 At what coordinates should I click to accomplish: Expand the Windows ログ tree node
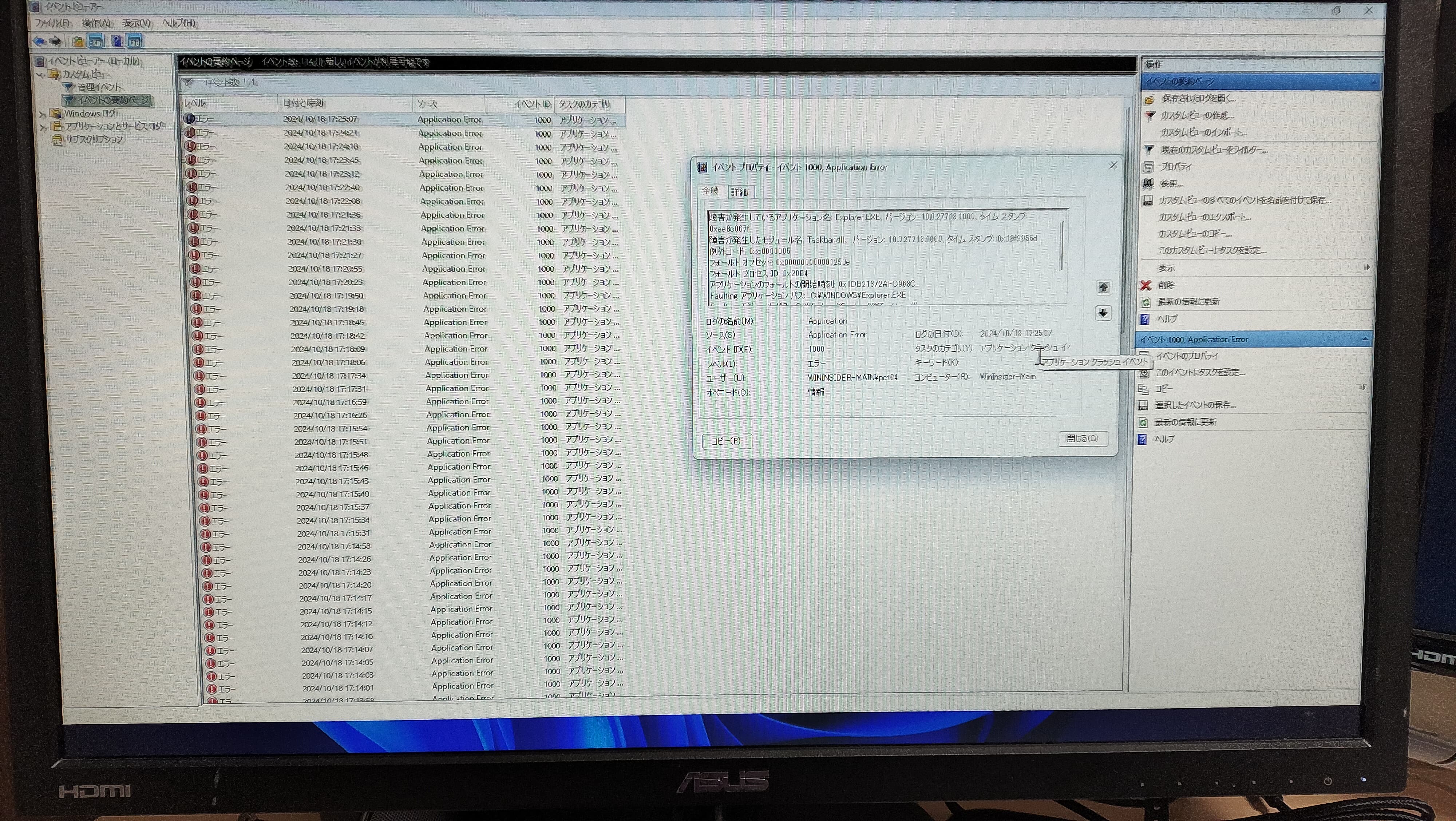(x=42, y=114)
